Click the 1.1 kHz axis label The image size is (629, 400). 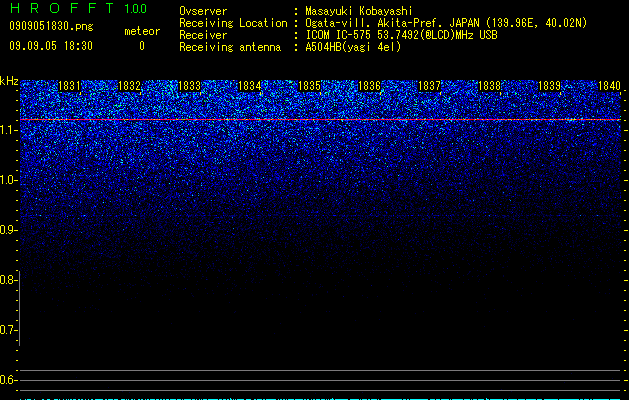click(x=7, y=130)
